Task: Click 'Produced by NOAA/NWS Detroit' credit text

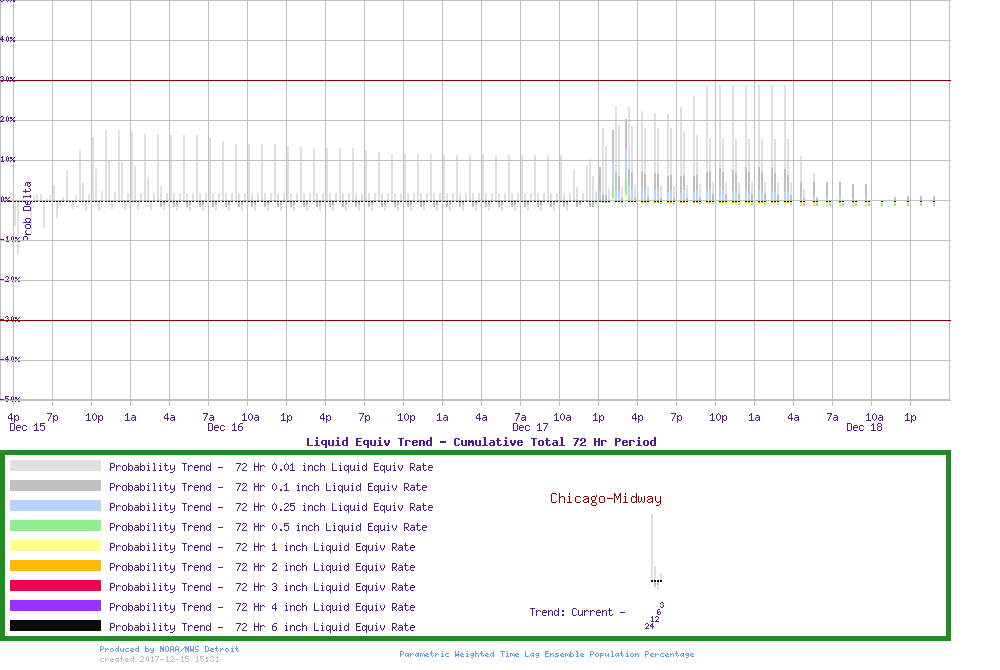Action: 169,649
